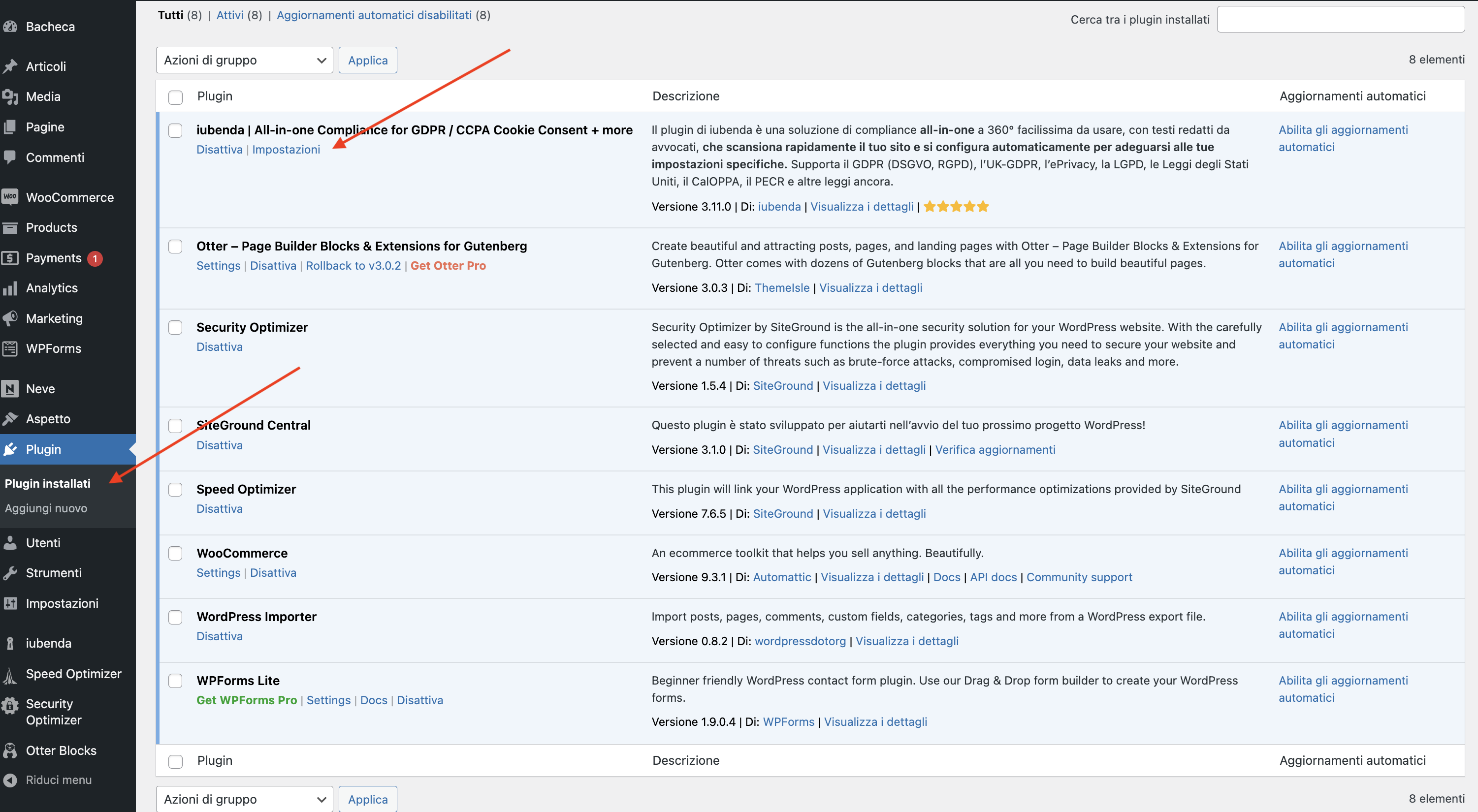Image resolution: width=1478 pixels, height=812 pixels.
Task: Open the Marketing megaphone icon
Action: point(10,318)
